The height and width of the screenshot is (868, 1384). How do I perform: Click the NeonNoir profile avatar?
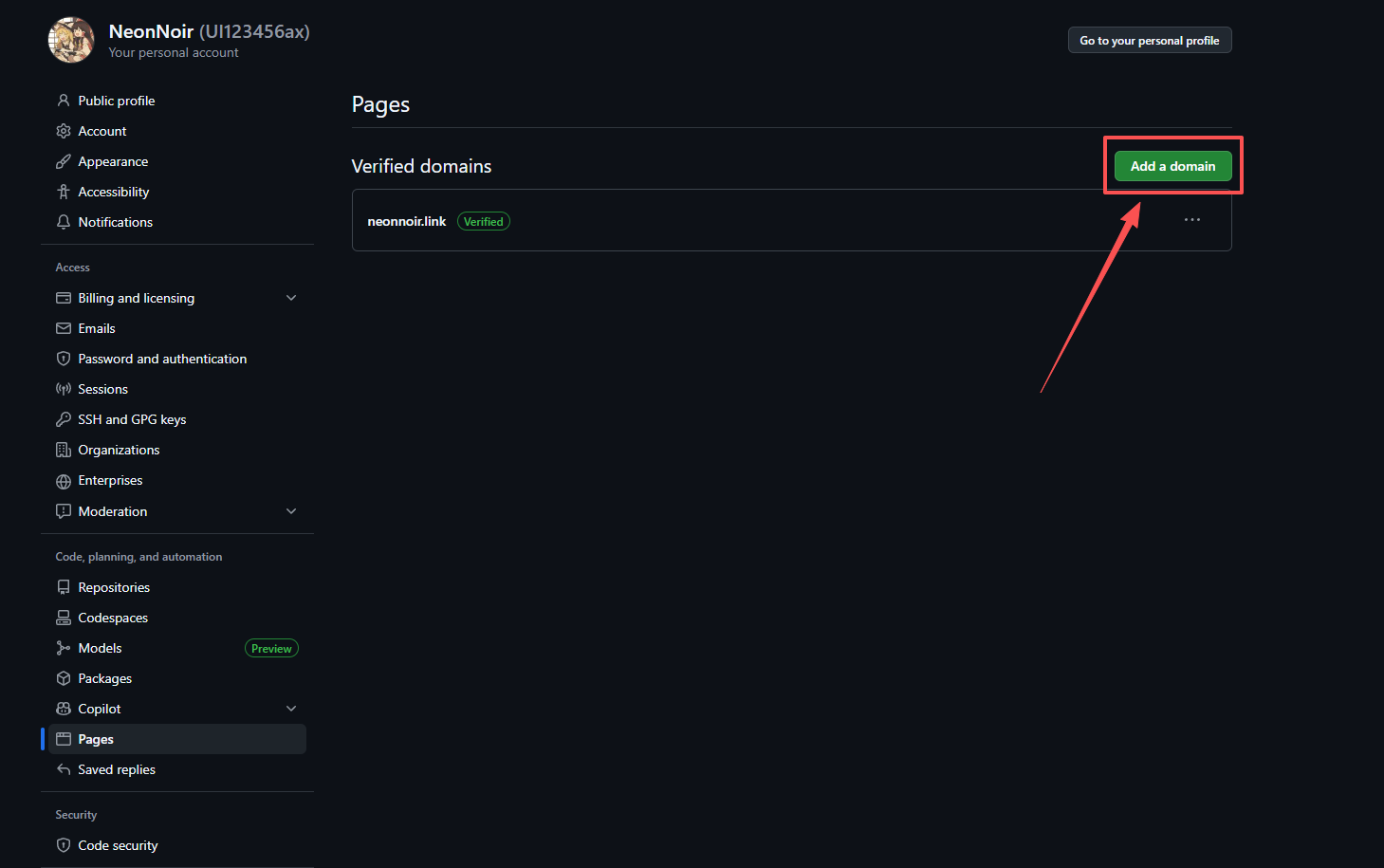pos(71,40)
